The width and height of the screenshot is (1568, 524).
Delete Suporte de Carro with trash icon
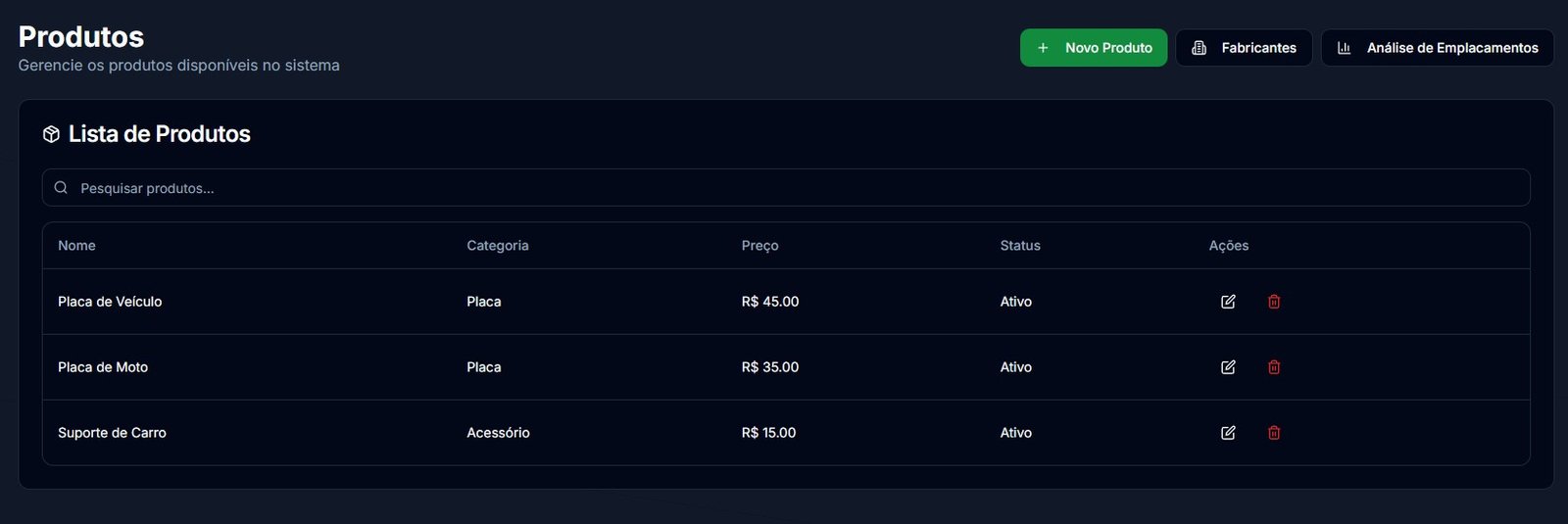coord(1274,433)
